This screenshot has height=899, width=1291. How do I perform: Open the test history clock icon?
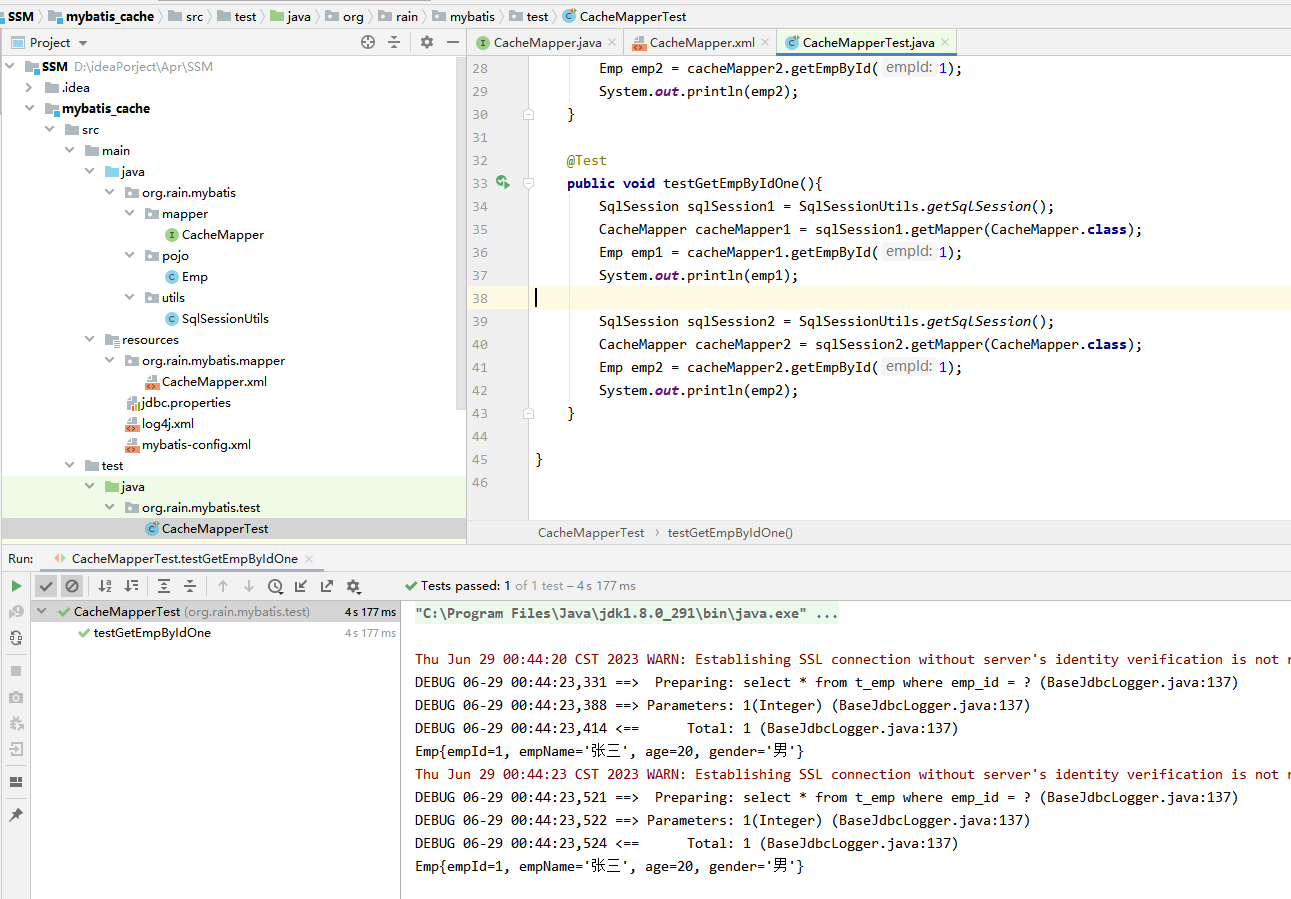[x=275, y=586]
